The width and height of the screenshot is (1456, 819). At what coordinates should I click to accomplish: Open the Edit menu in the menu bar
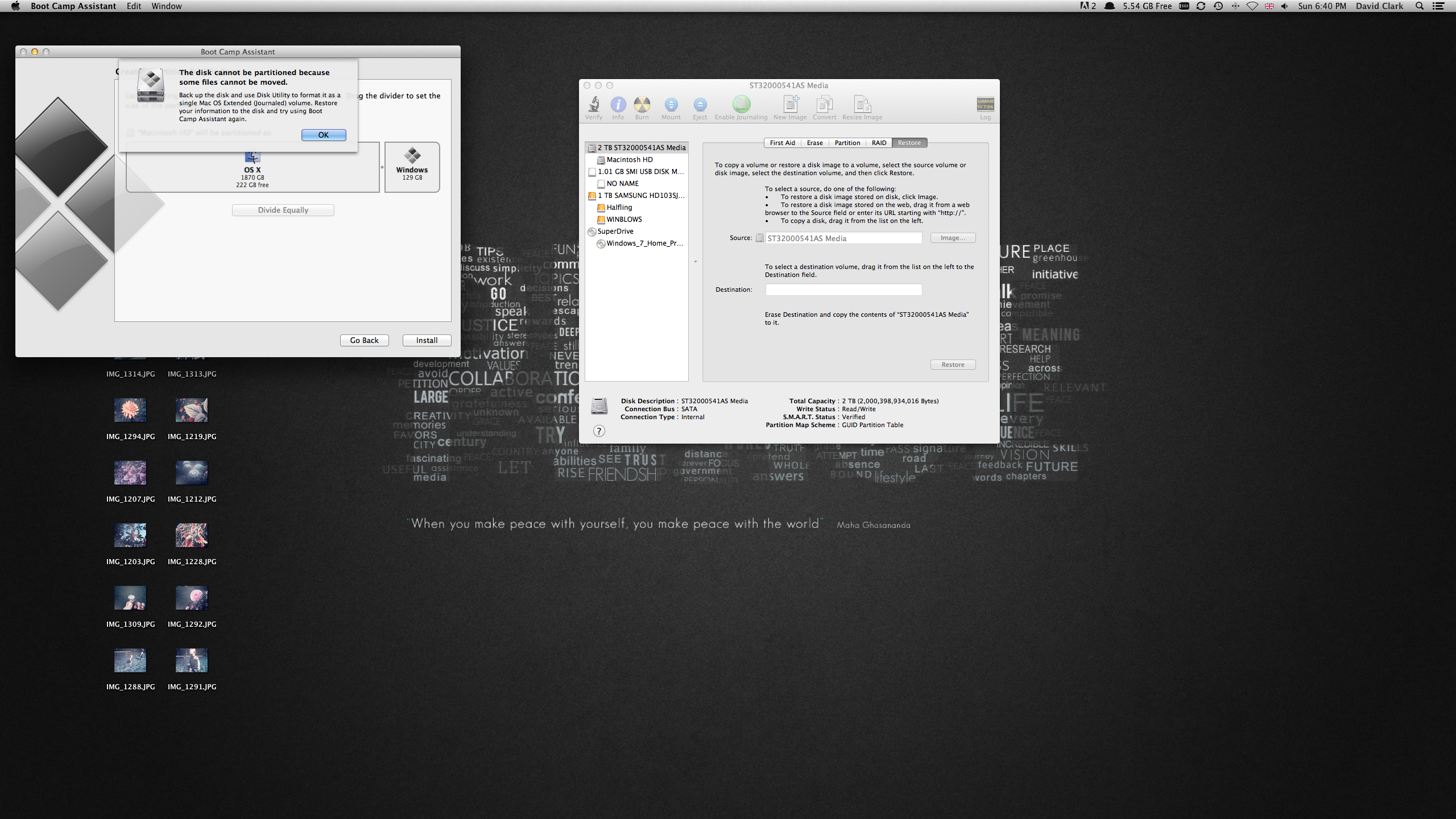click(134, 6)
